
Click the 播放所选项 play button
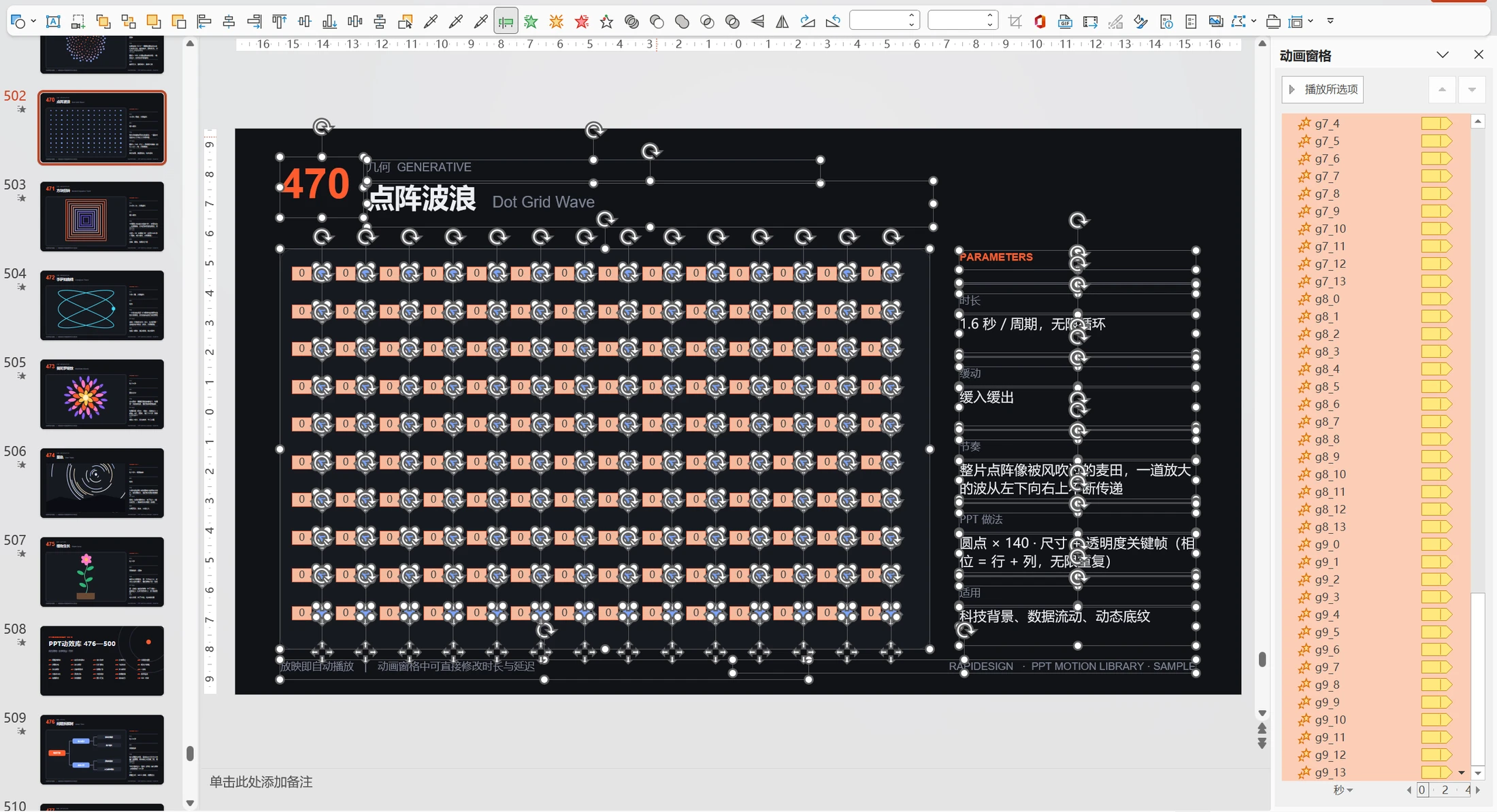pos(1323,89)
